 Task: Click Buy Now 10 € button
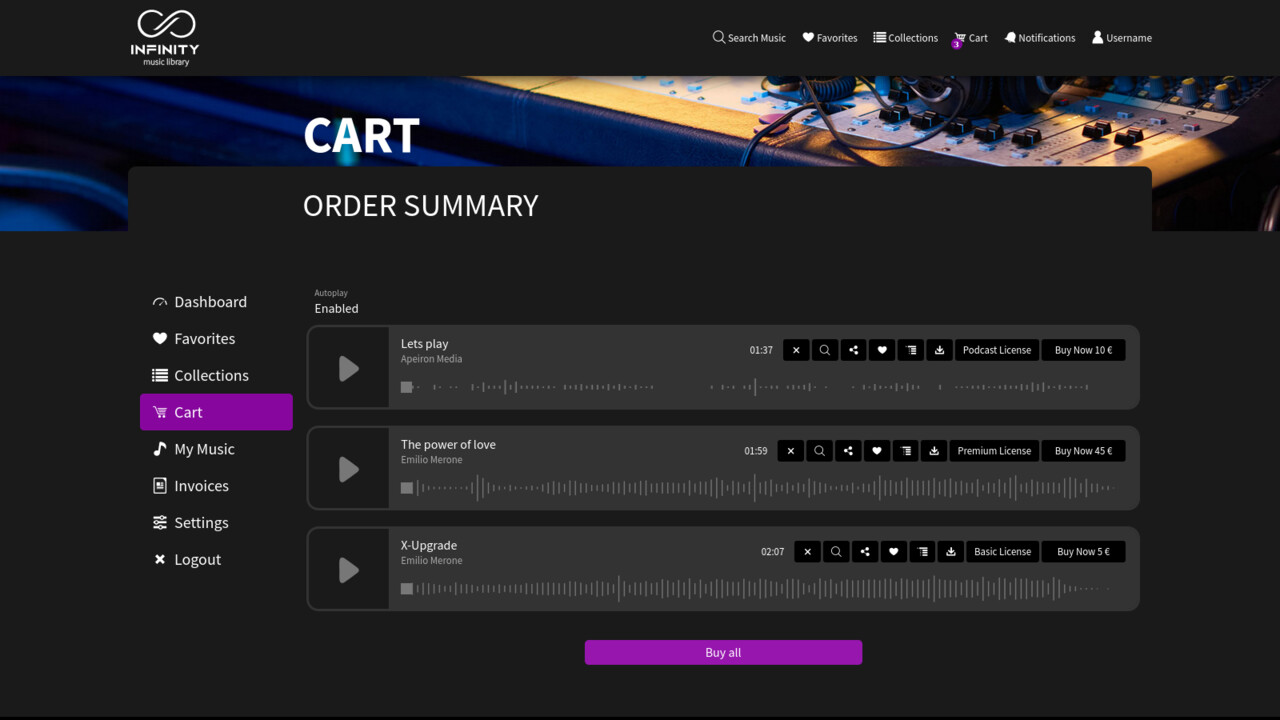click(1083, 350)
